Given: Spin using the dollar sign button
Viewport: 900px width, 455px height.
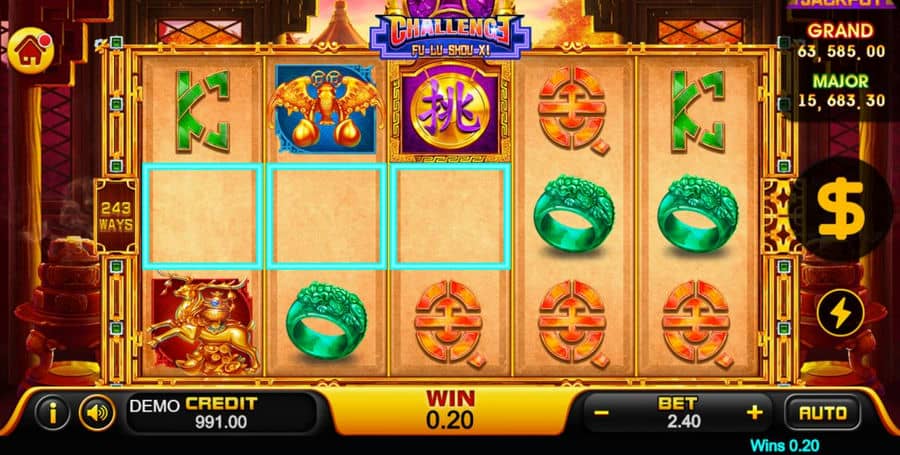Looking at the screenshot, I should pyautogui.click(x=840, y=209).
